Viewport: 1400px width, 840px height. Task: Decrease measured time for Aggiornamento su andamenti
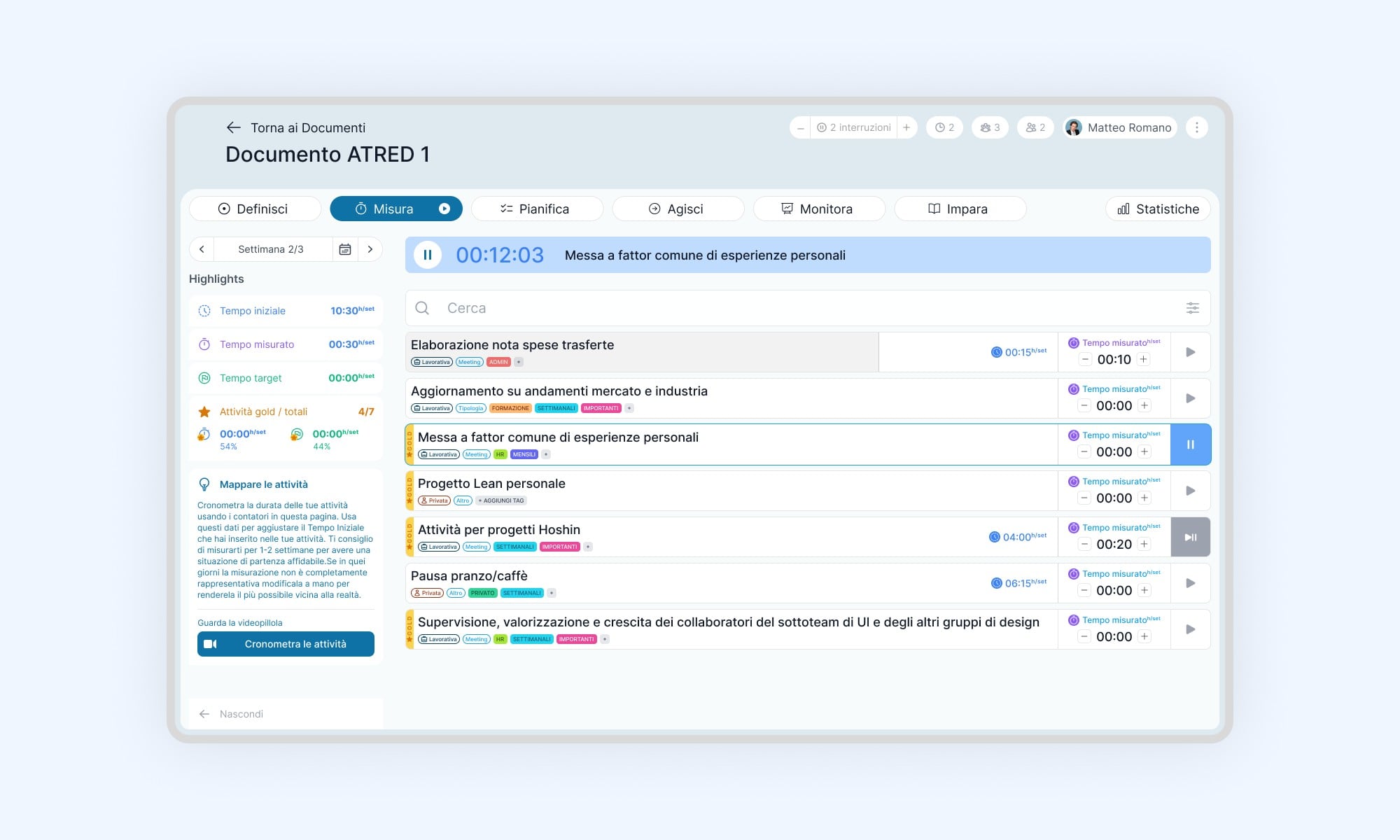coord(1084,405)
